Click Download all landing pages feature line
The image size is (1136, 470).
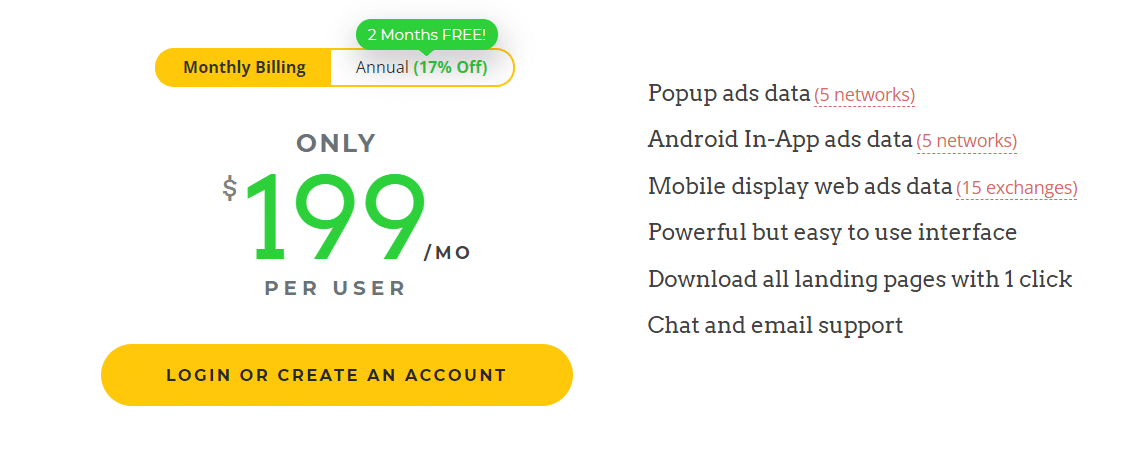click(x=860, y=279)
